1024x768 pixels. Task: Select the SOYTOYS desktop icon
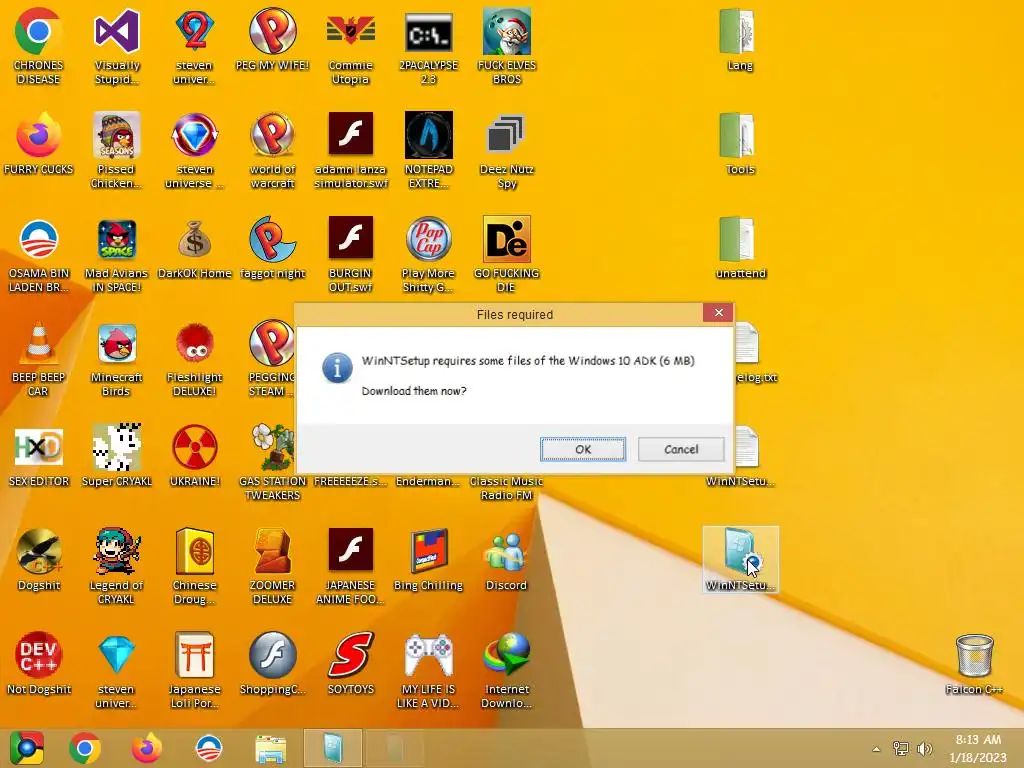[x=351, y=664]
